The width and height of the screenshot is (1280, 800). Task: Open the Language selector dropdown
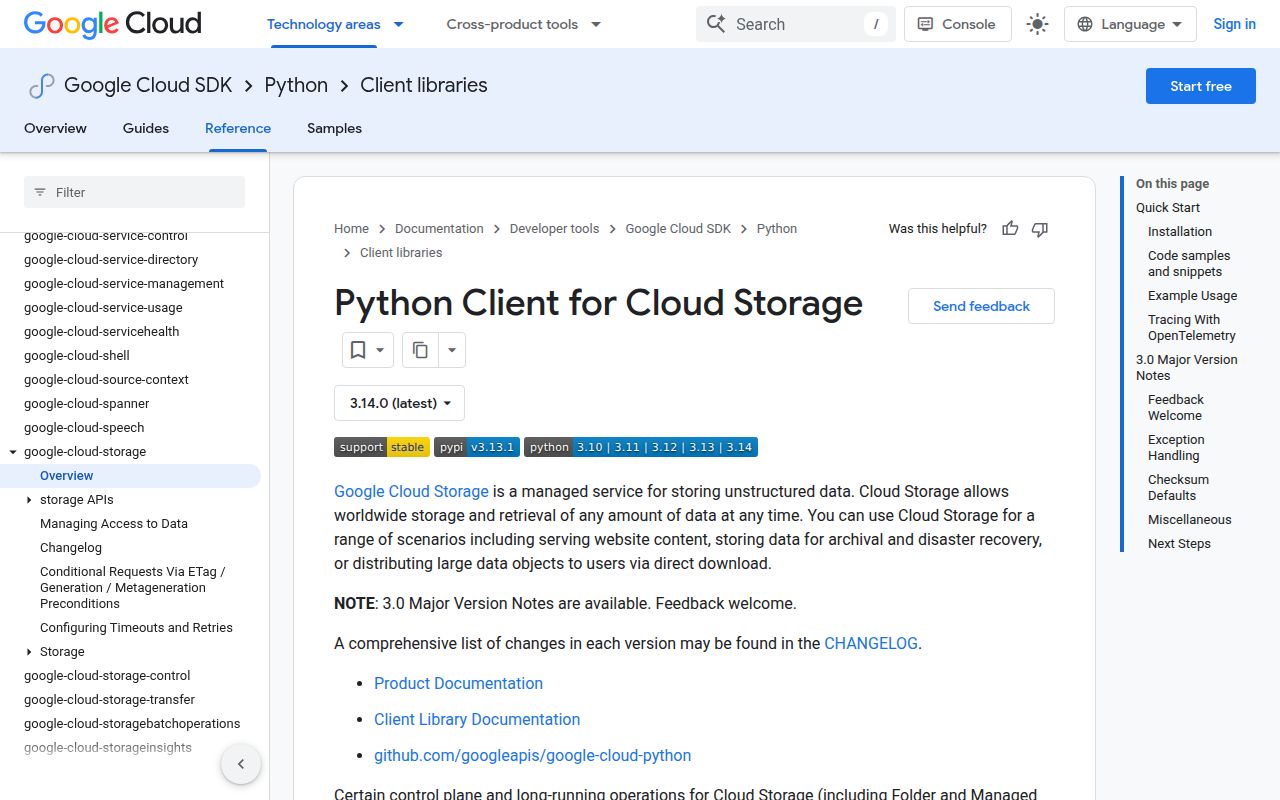click(x=1130, y=24)
